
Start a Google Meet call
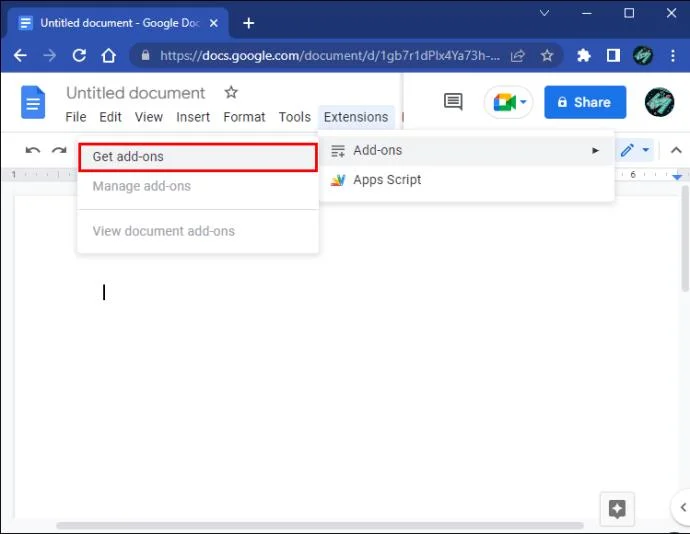tap(504, 102)
